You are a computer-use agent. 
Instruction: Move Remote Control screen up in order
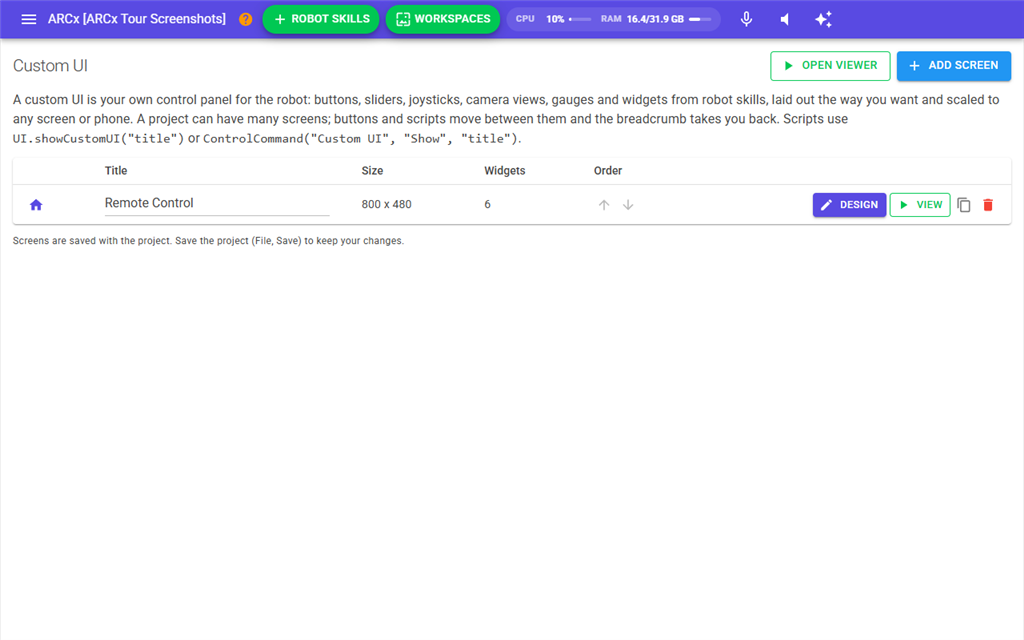click(604, 205)
